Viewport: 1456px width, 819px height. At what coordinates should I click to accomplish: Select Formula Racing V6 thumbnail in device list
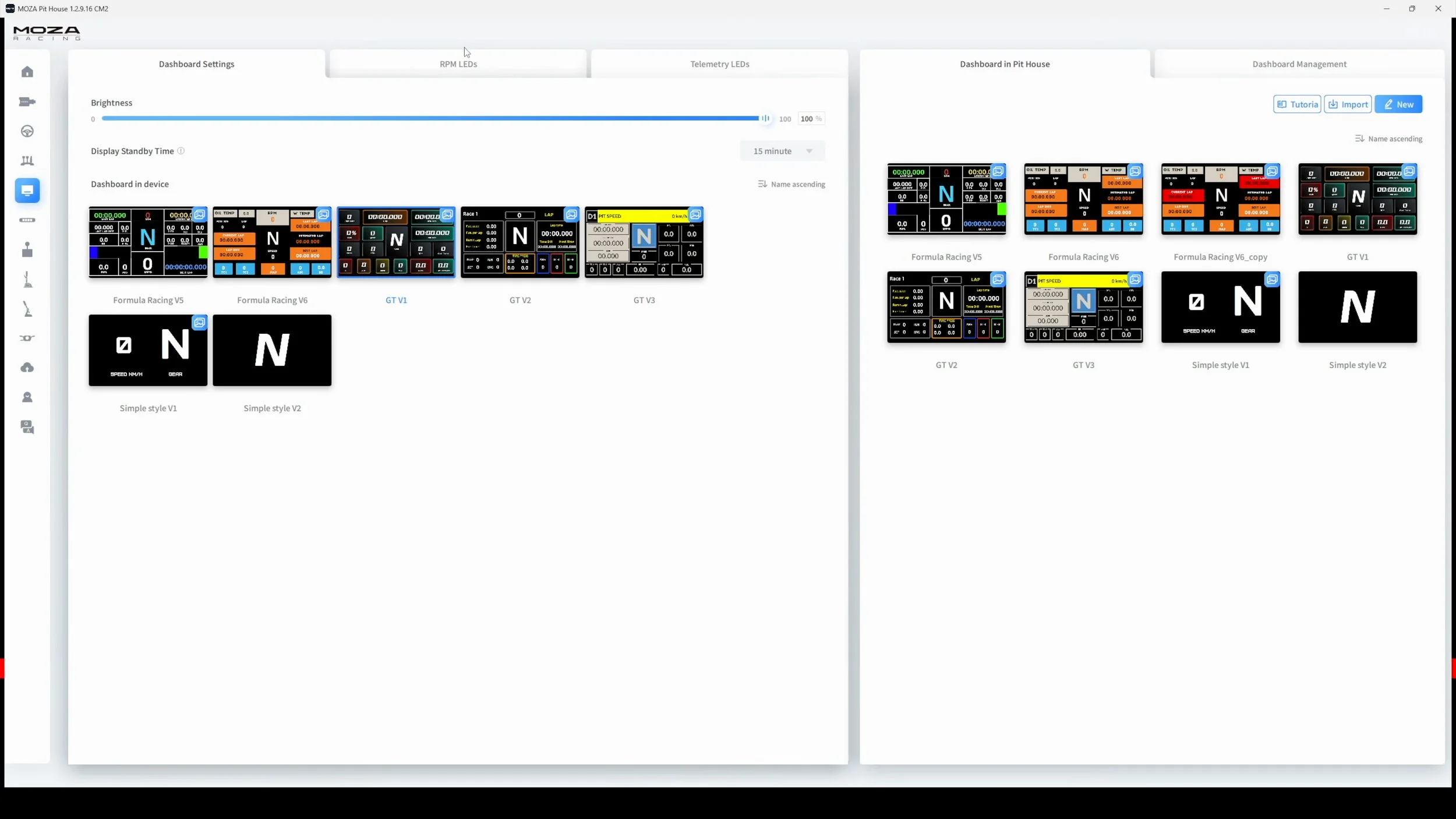click(272, 242)
